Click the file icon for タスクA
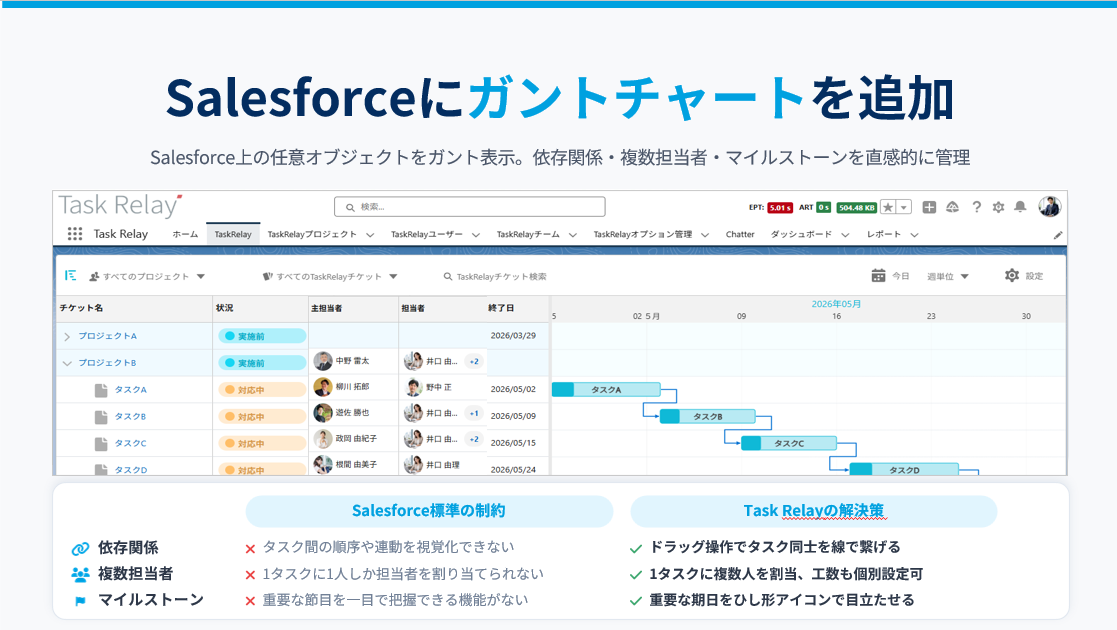The image size is (1117, 630). click(x=101, y=390)
